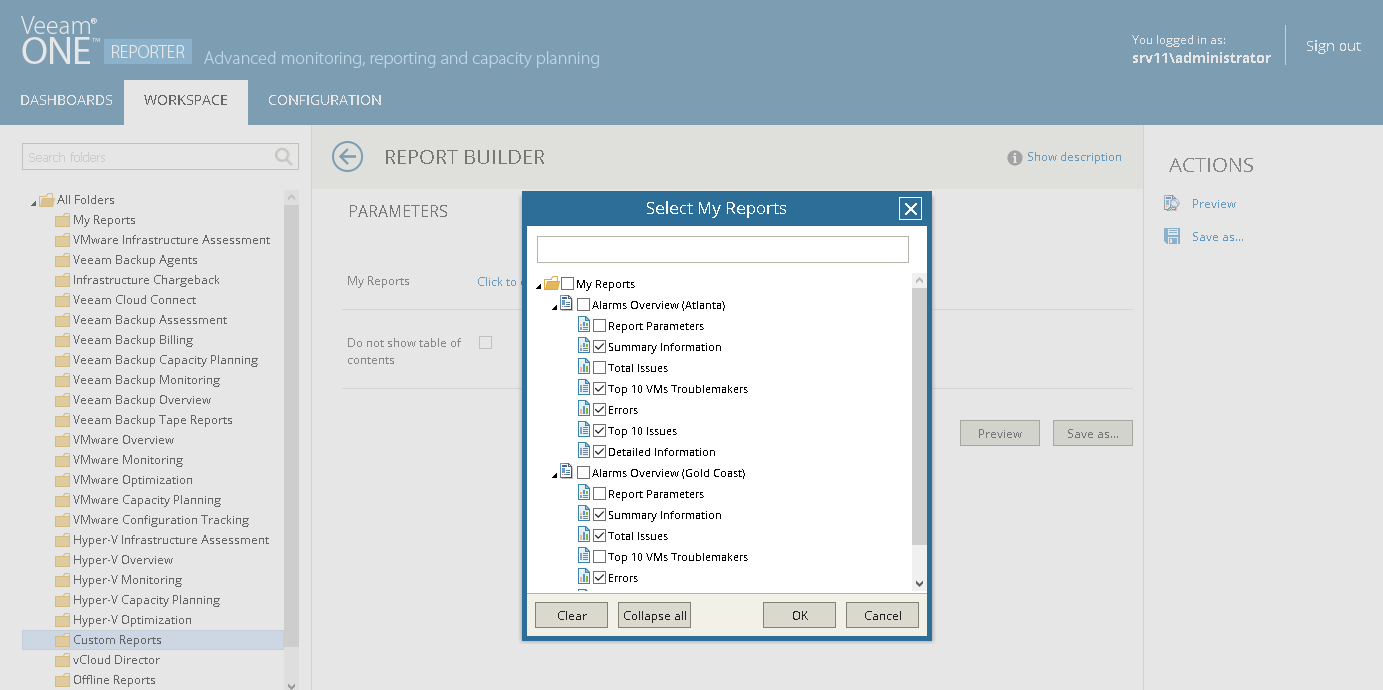Viewport: 1383px width, 690px height.
Task: Go back using the Report Builder arrow
Action: 347,157
